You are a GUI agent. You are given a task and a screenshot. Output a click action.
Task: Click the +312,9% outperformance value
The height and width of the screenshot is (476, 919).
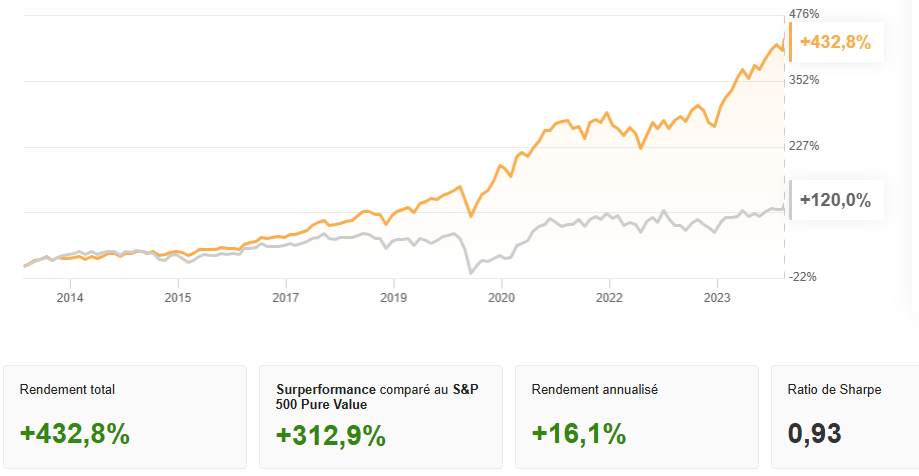331,435
